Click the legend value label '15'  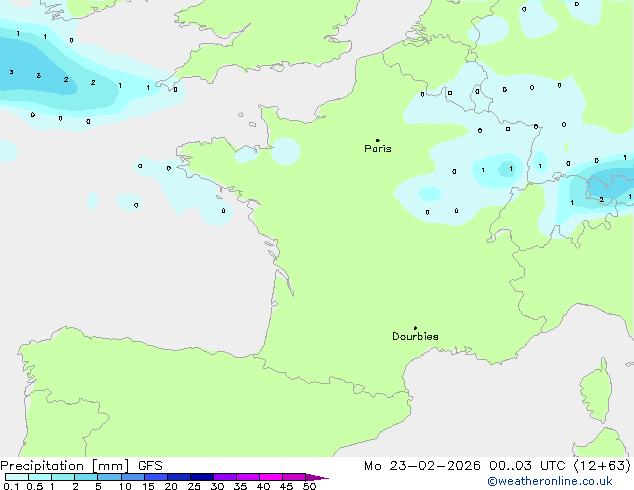148,486
